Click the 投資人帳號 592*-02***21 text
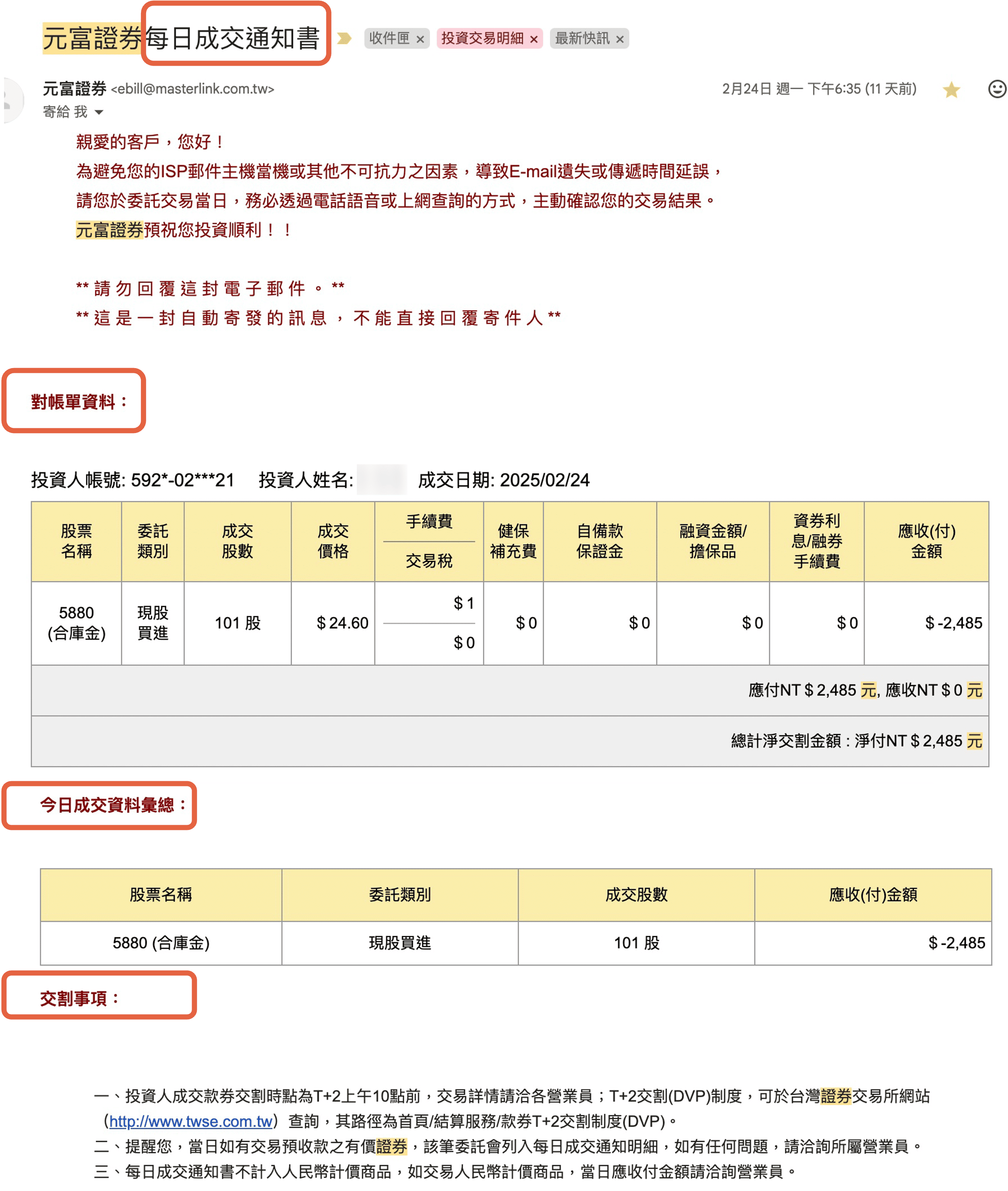The width and height of the screenshot is (1008, 1191). point(133,480)
